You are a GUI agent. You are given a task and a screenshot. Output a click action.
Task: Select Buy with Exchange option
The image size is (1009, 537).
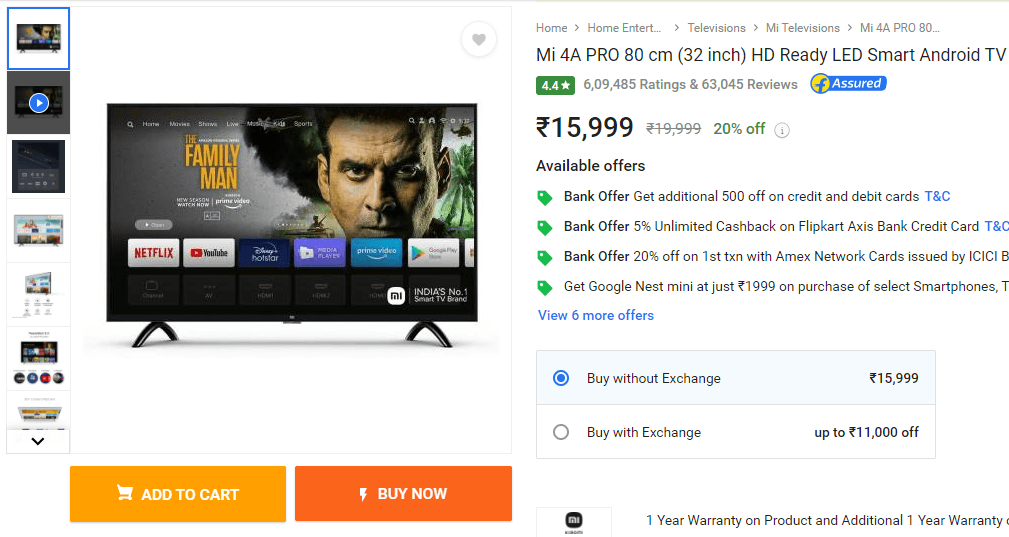(561, 432)
